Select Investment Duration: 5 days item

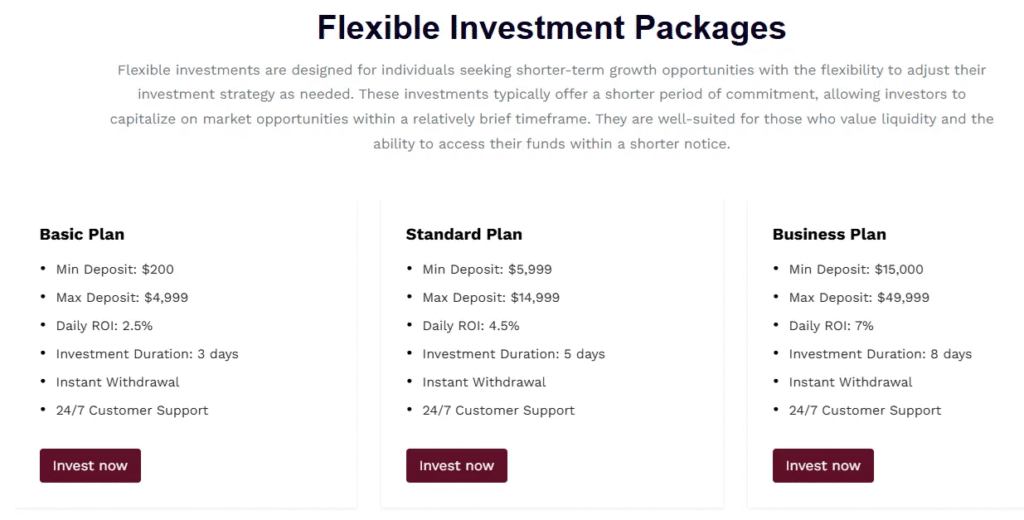coord(514,354)
